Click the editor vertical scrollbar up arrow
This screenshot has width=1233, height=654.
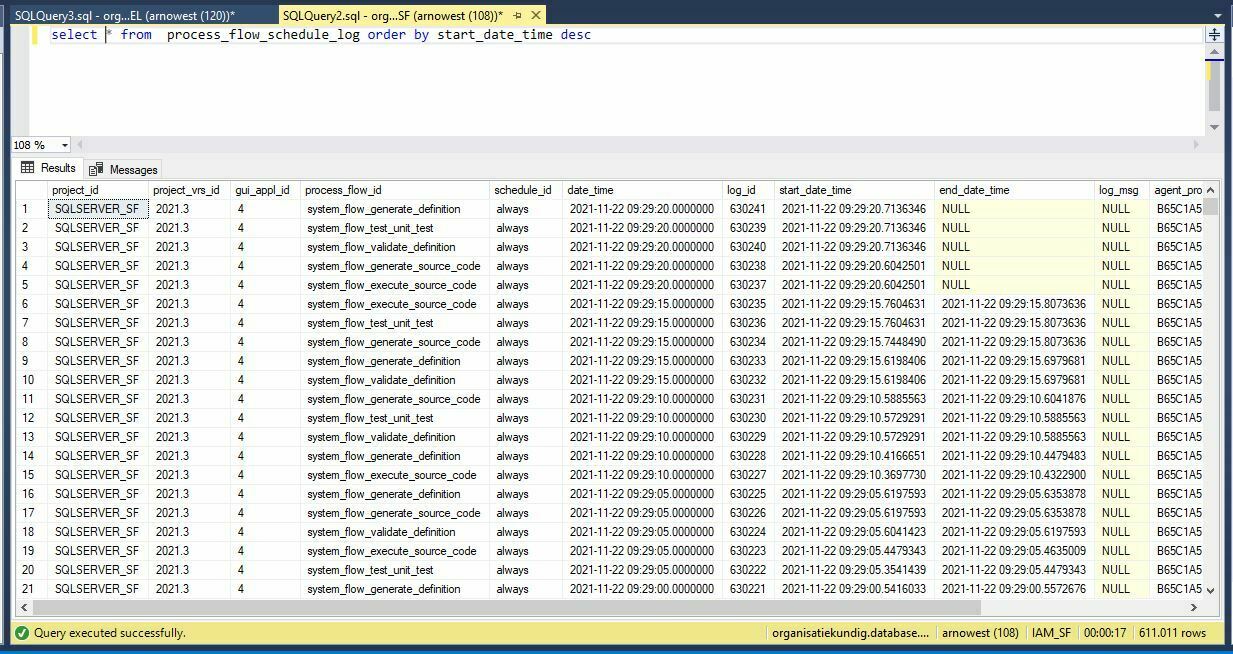pos(1214,51)
